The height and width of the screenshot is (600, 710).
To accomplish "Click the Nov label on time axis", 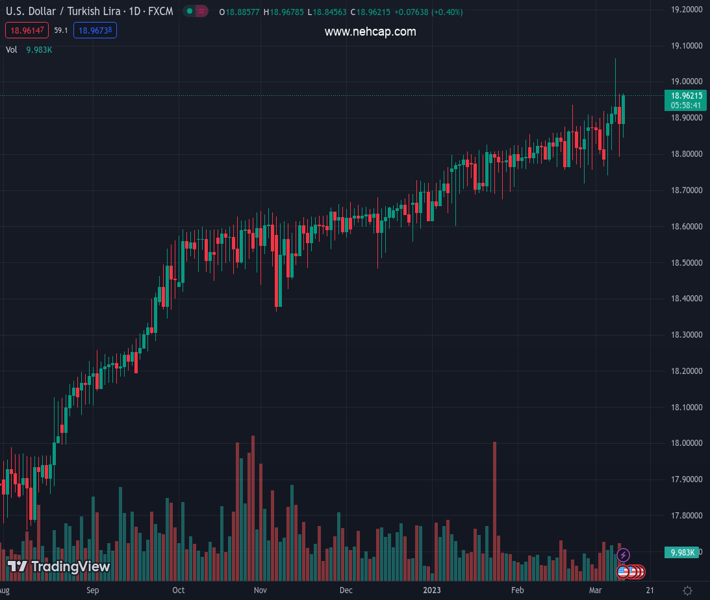I will (260, 591).
